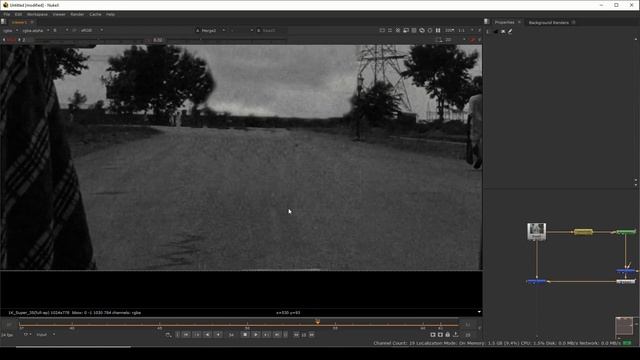This screenshot has height=360, width=640.
Task: Open the Help menu
Action: pyautogui.click(x=110, y=14)
